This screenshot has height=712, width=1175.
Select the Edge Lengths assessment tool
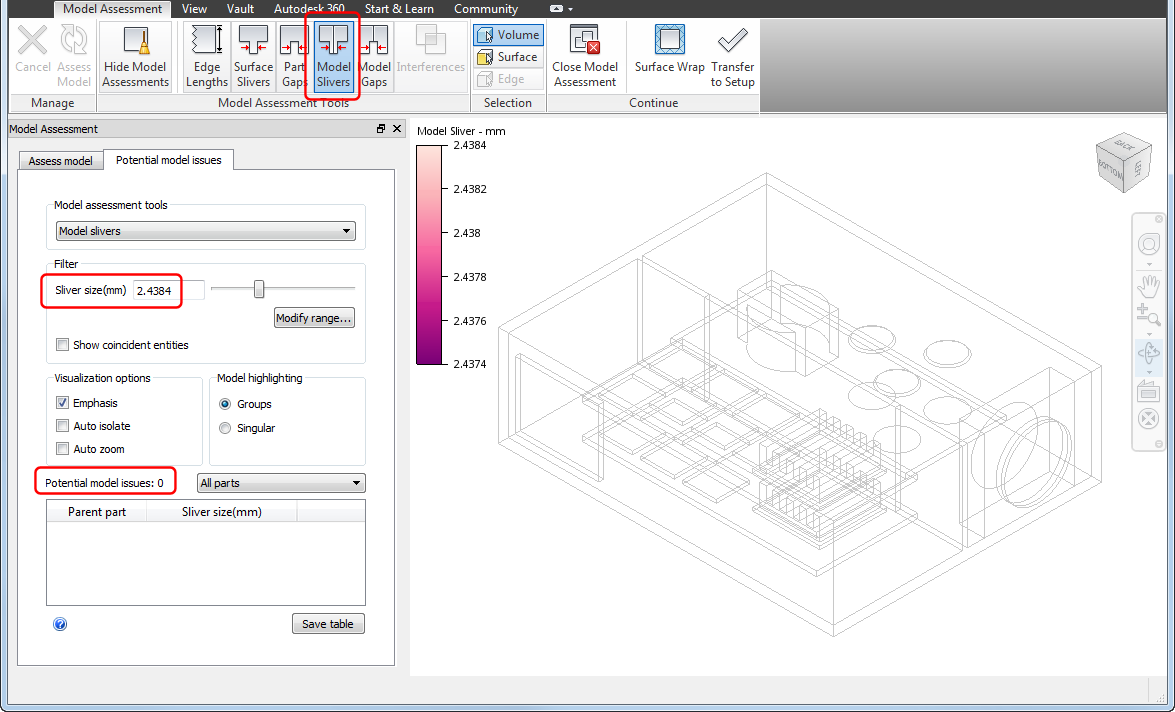[x=207, y=55]
